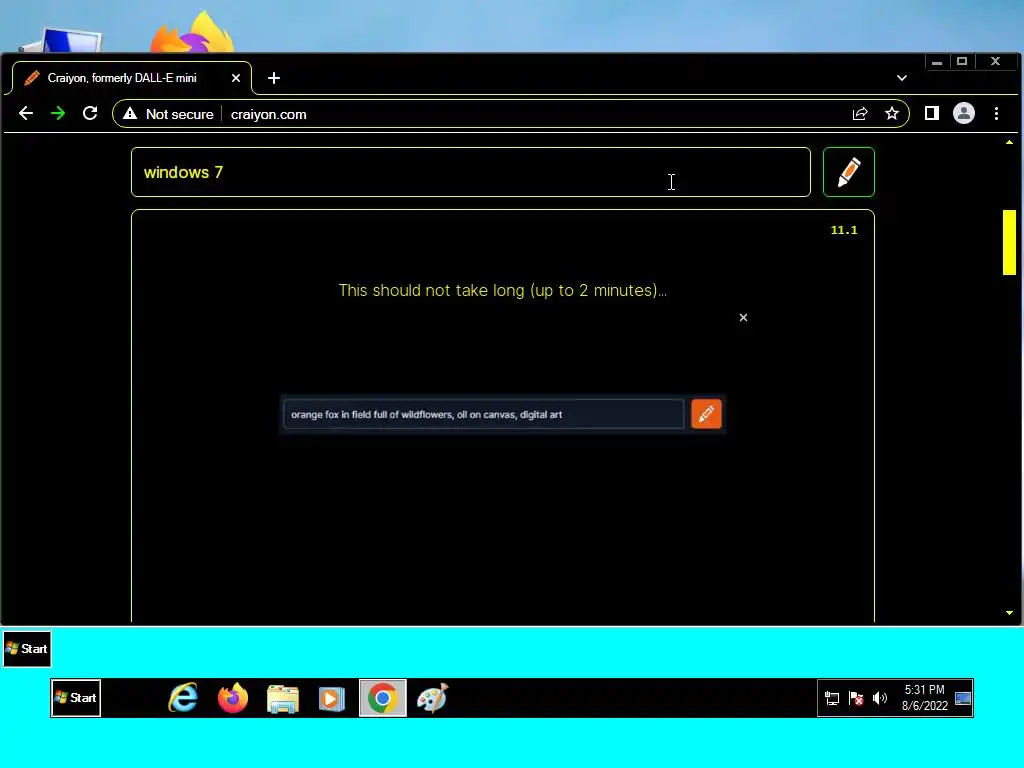Open File Explorer from the taskbar
The width and height of the screenshot is (1024, 768).
pos(283,699)
